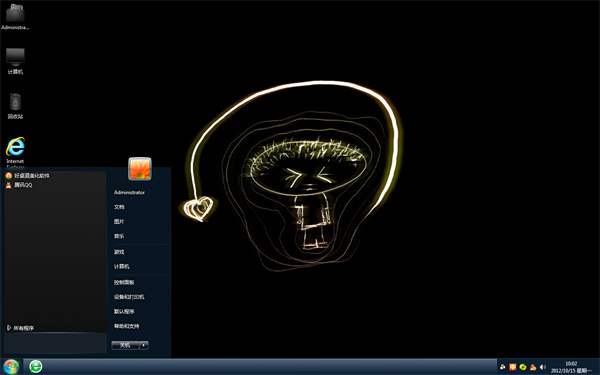Screen dimensions: 600x375
Task: Open the Administrator personal folder link
Action: [129, 192]
